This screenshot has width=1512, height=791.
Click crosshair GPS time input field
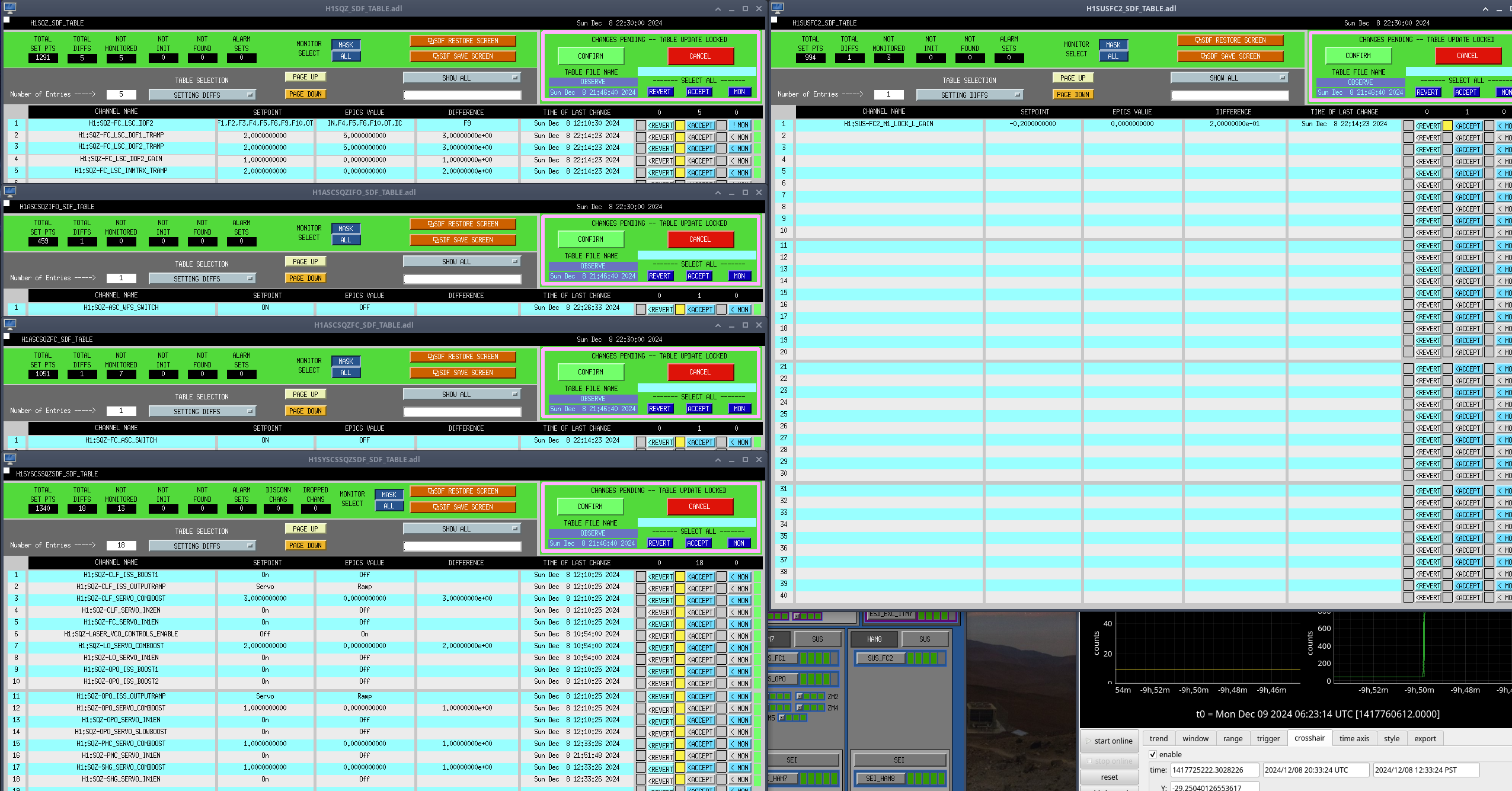click(1214, 770)
